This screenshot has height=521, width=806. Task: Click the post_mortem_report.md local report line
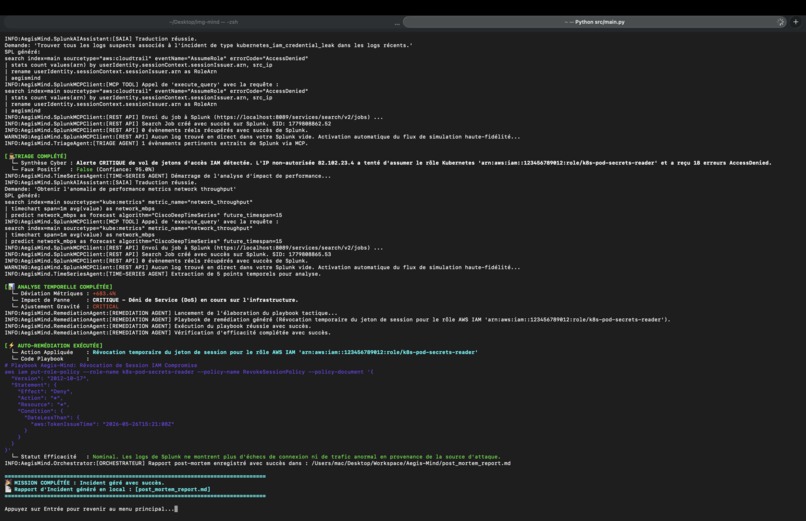pos(107,489)
